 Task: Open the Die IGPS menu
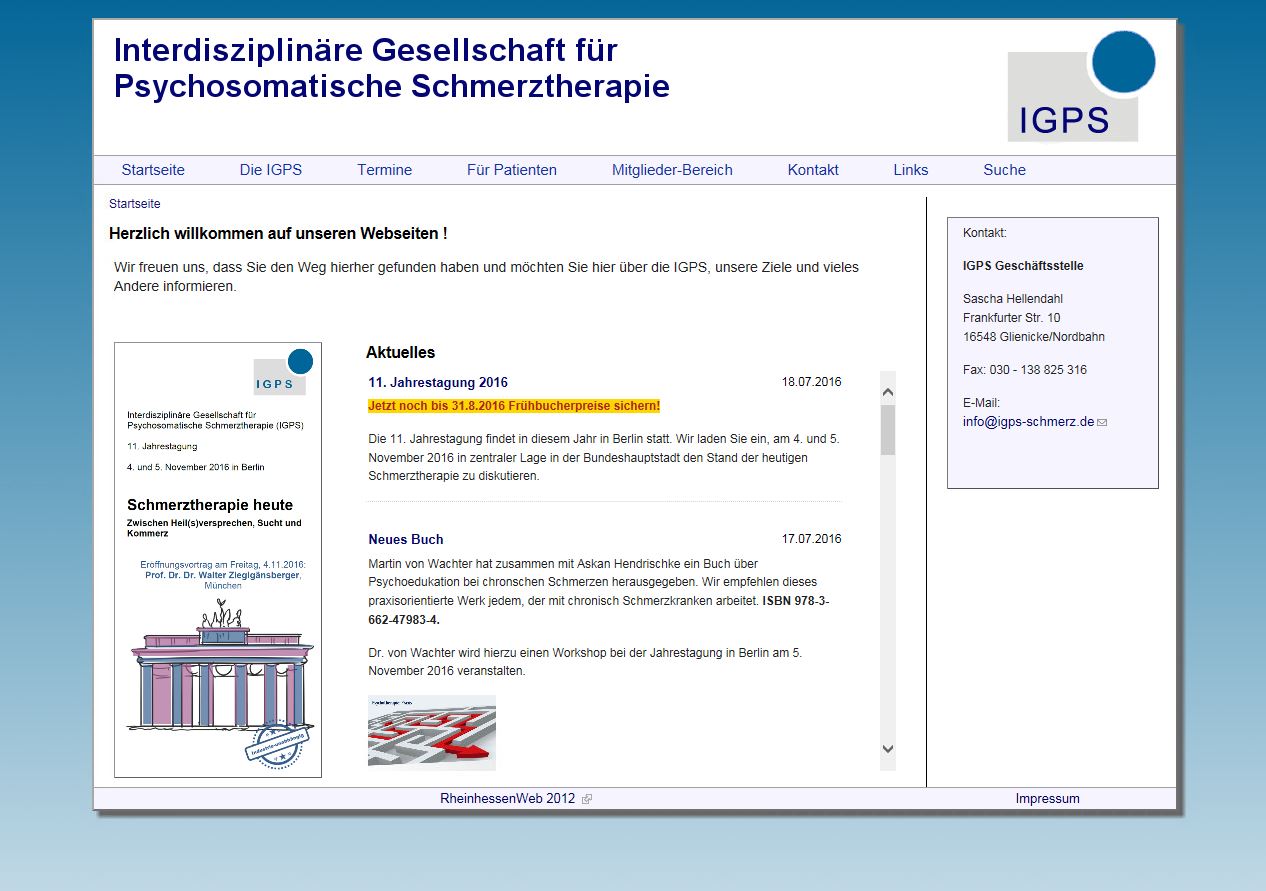tap(270, 170)
